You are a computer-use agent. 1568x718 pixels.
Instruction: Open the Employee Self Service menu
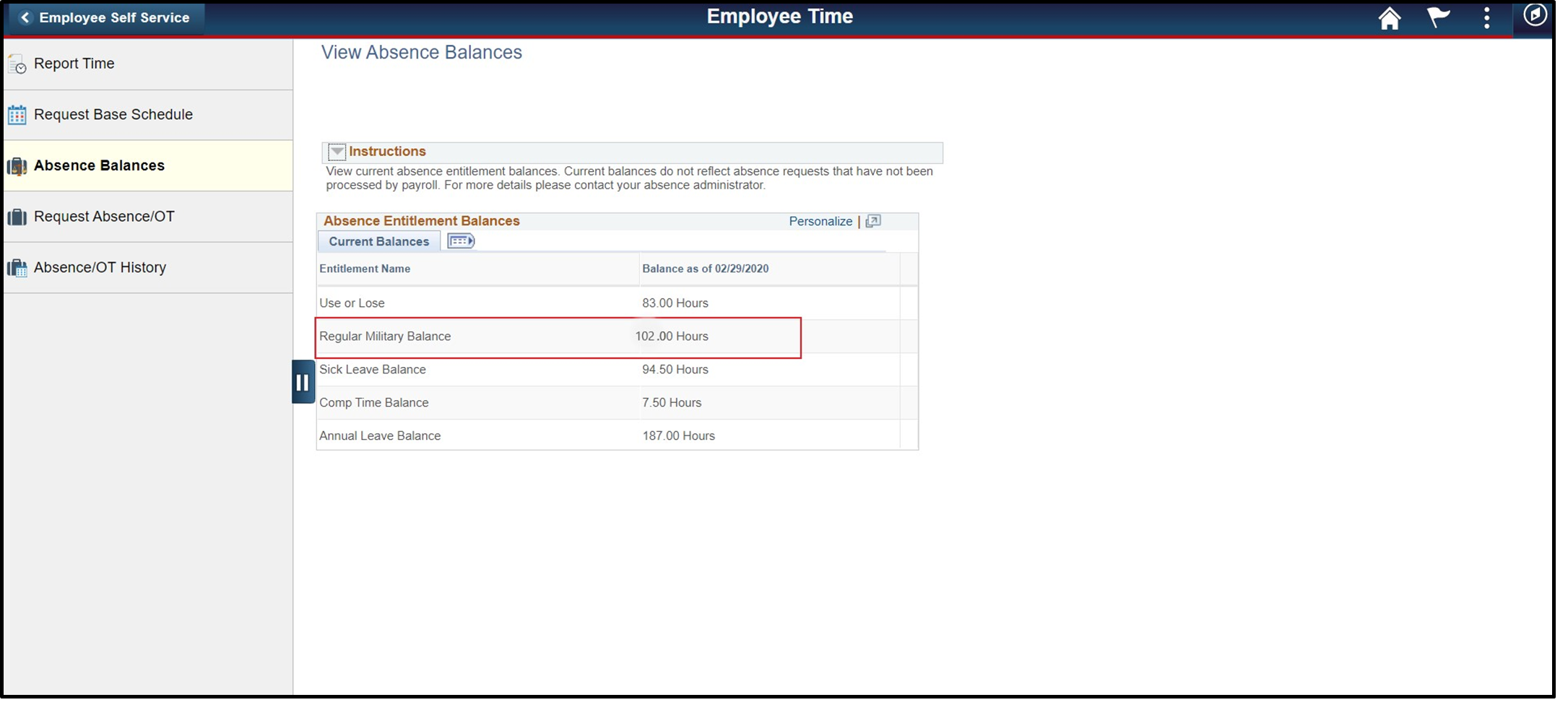click(x=116, y=17)
